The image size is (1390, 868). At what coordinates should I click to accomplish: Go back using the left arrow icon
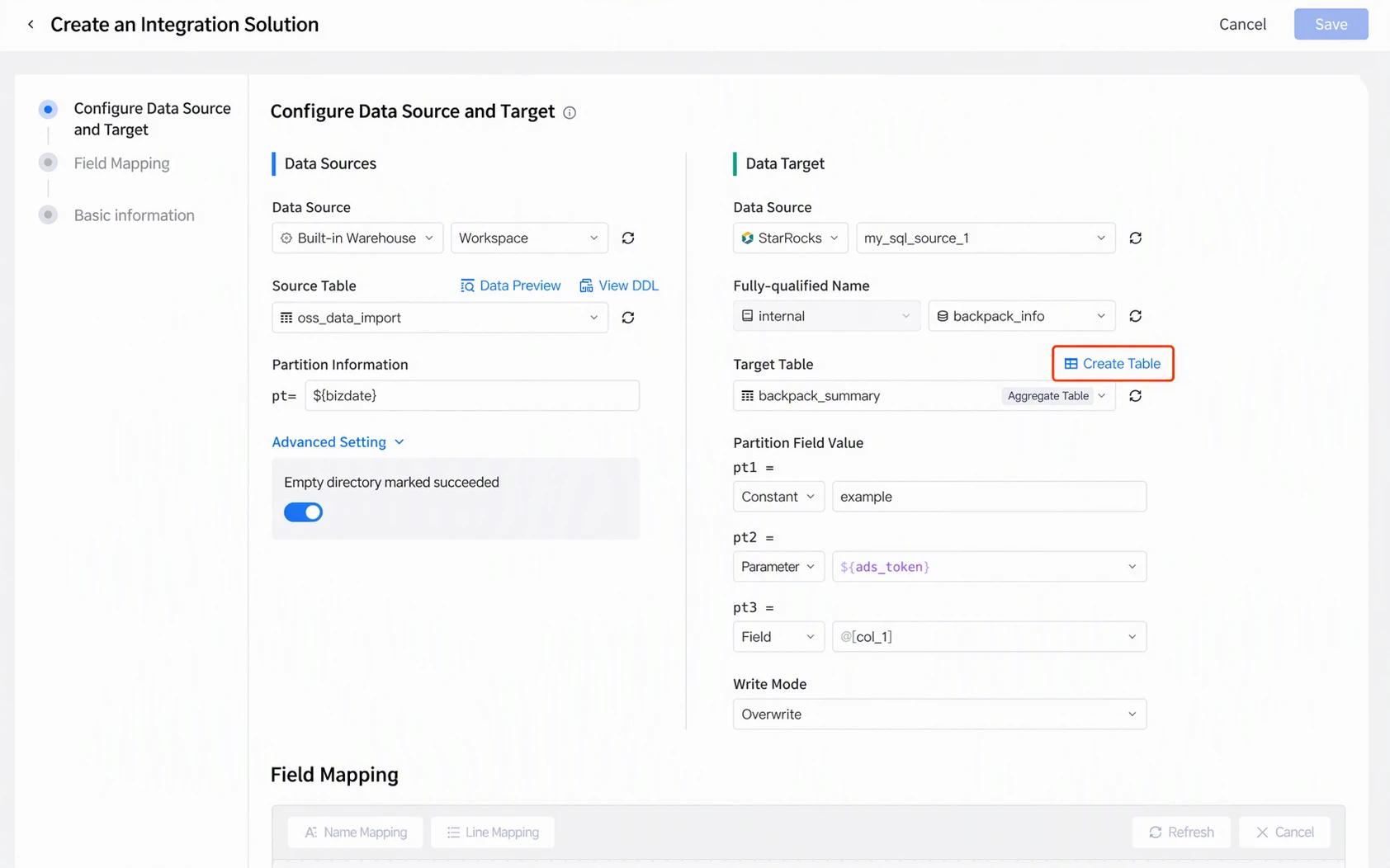(x=31, y=25)
